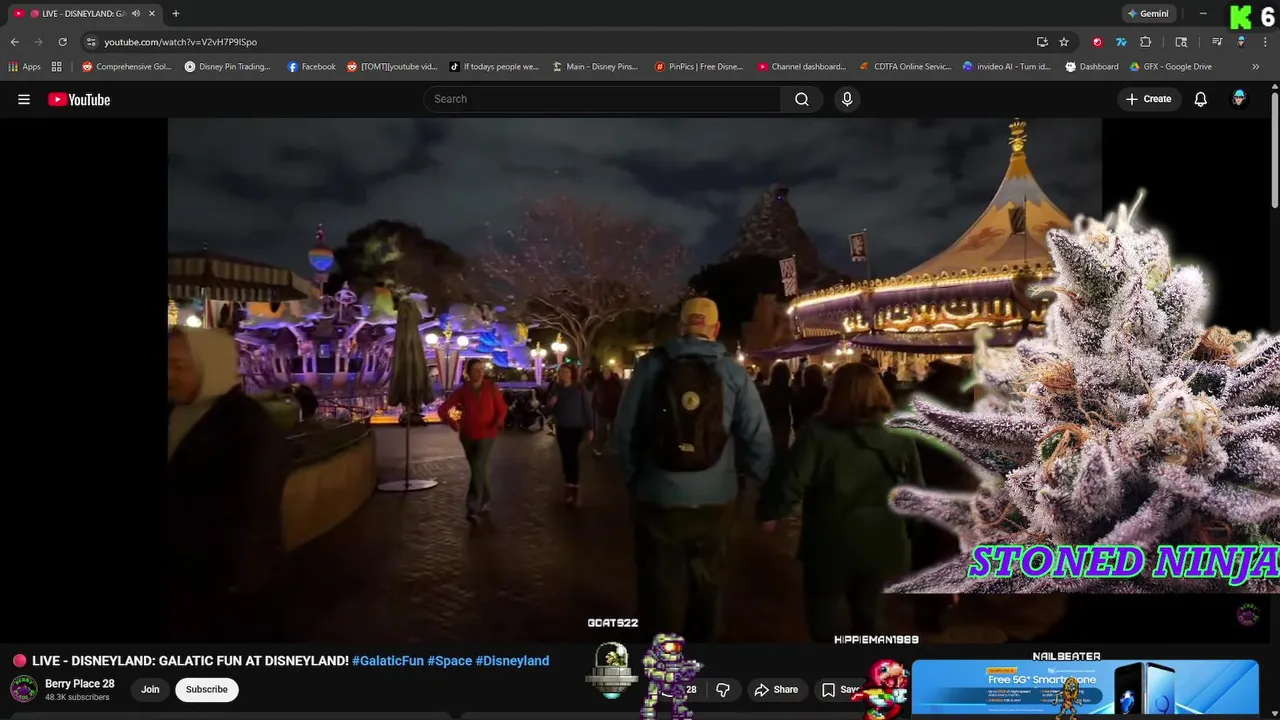Open the GFX - Google Drive bookmark

click(x=1171, y=67)
